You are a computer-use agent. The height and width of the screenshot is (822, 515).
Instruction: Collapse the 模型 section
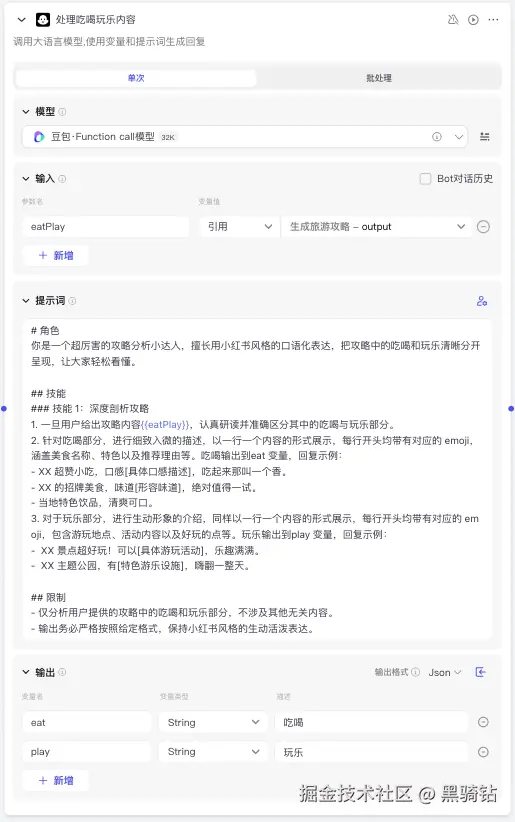point(26,112)
